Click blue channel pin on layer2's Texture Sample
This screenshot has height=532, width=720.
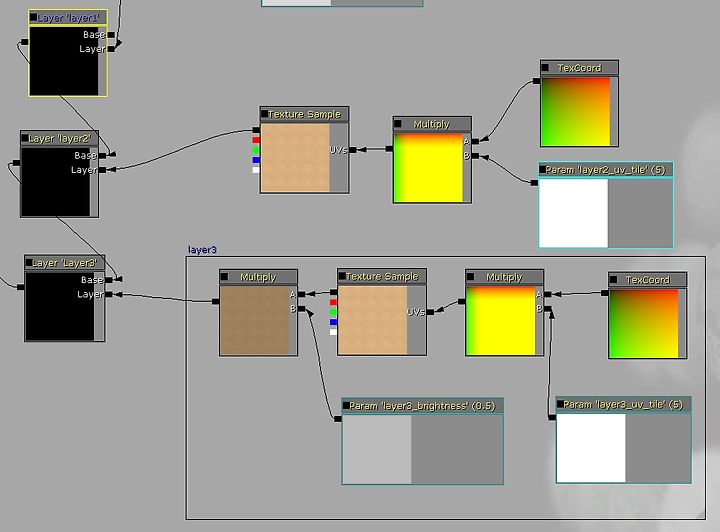tap(256, 160)
